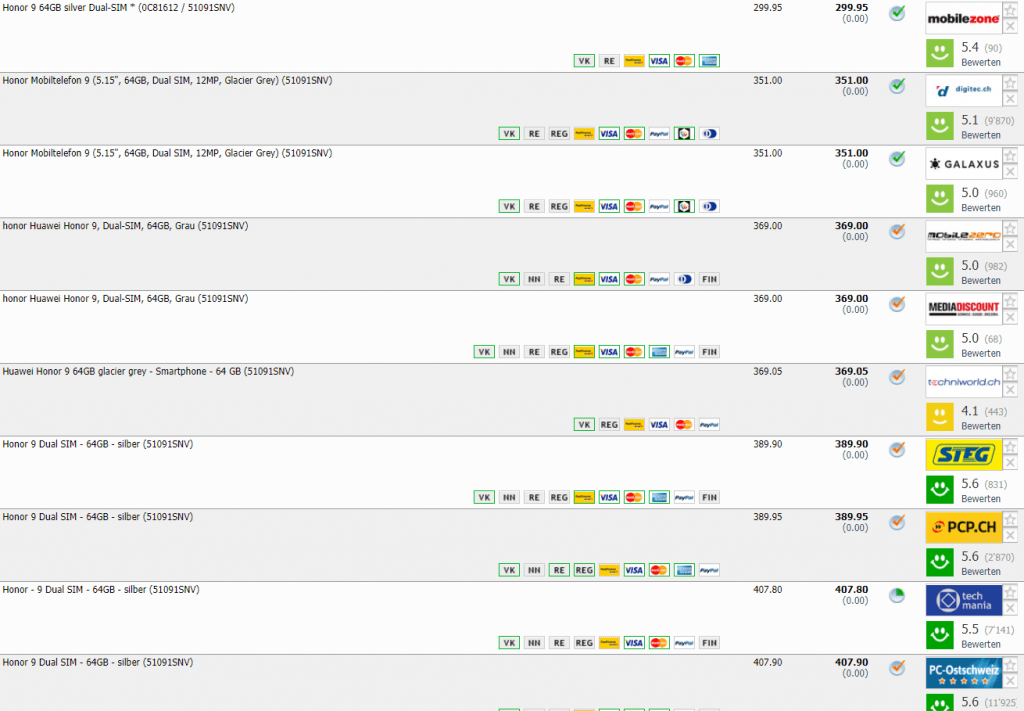Viewport: 1024px width, 711px height.
Task: Click the bold price 407.80
Action: click(852, 590)
